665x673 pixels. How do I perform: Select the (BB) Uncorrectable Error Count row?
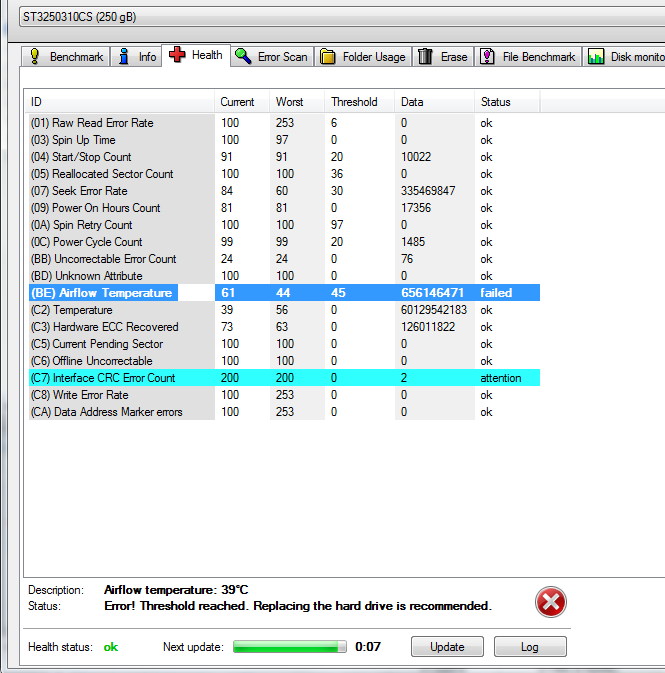(x=284, y=259)
